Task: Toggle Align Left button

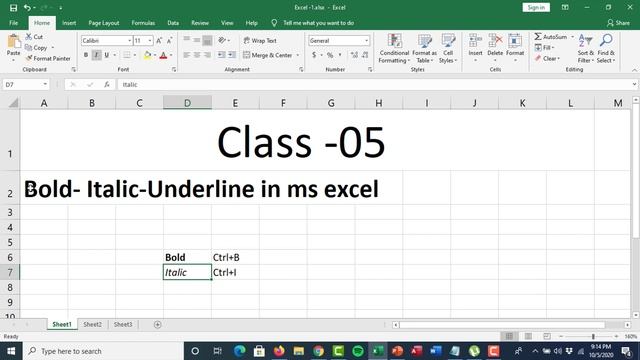Action: point(187,55)
